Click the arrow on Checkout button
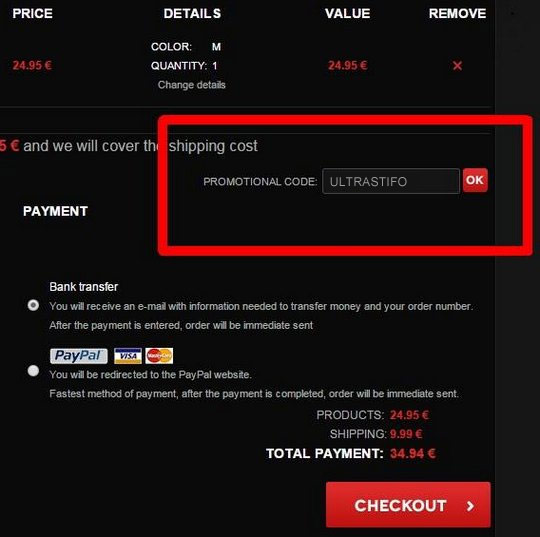This screenshot has height=537, width=540. pos(470,506)
